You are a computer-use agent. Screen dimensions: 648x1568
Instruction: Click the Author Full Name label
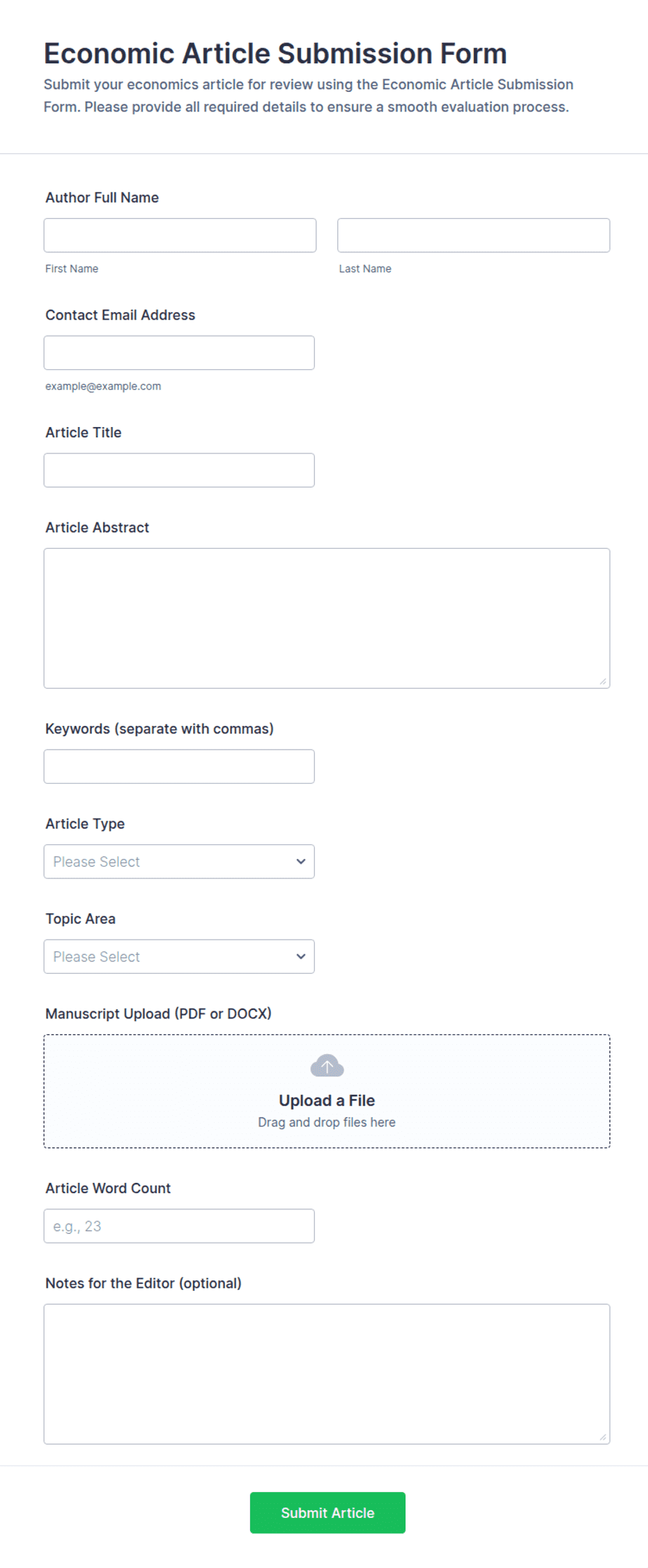[102, 198]
